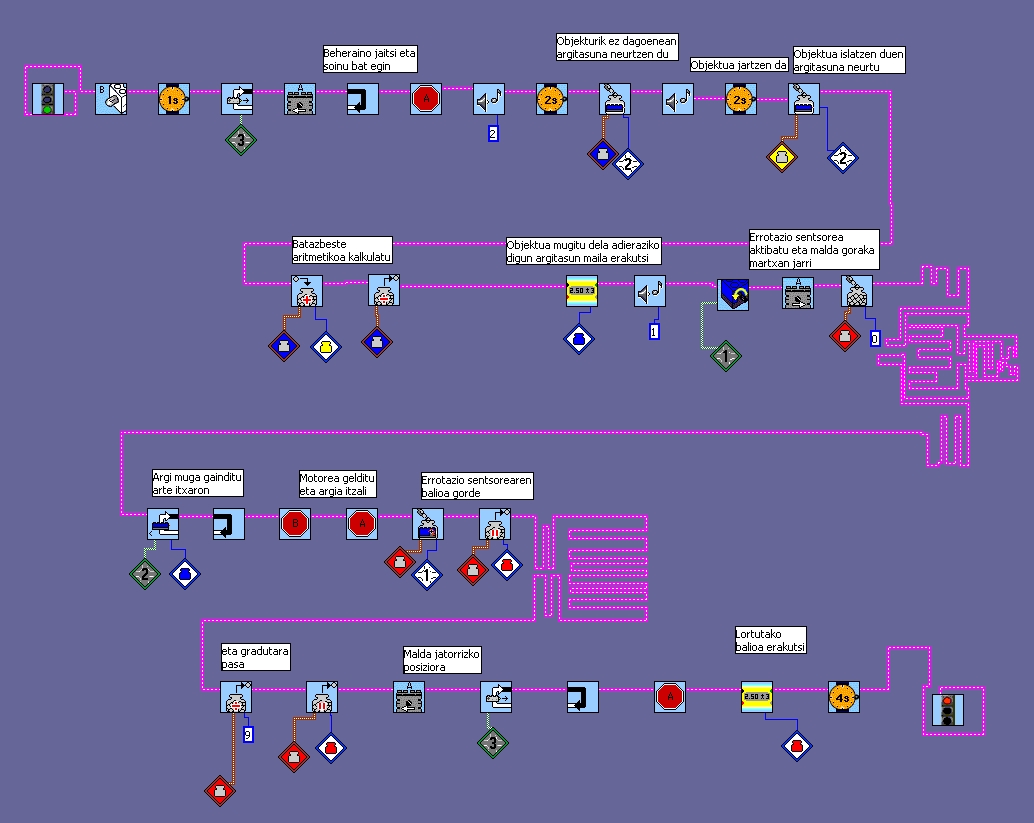
Task: Select the light sensor container block under 'Objektua islatzen duen'
Action: point(804,99)
